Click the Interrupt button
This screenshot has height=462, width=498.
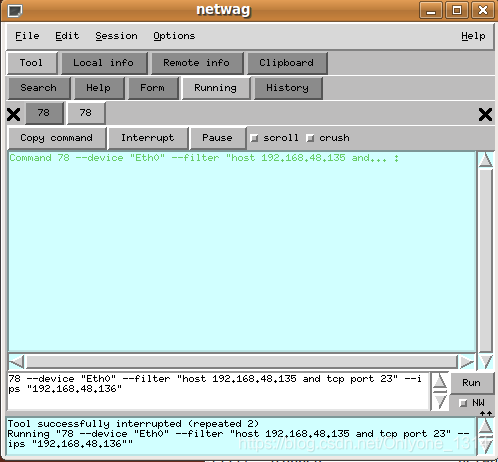pos(148,138)
